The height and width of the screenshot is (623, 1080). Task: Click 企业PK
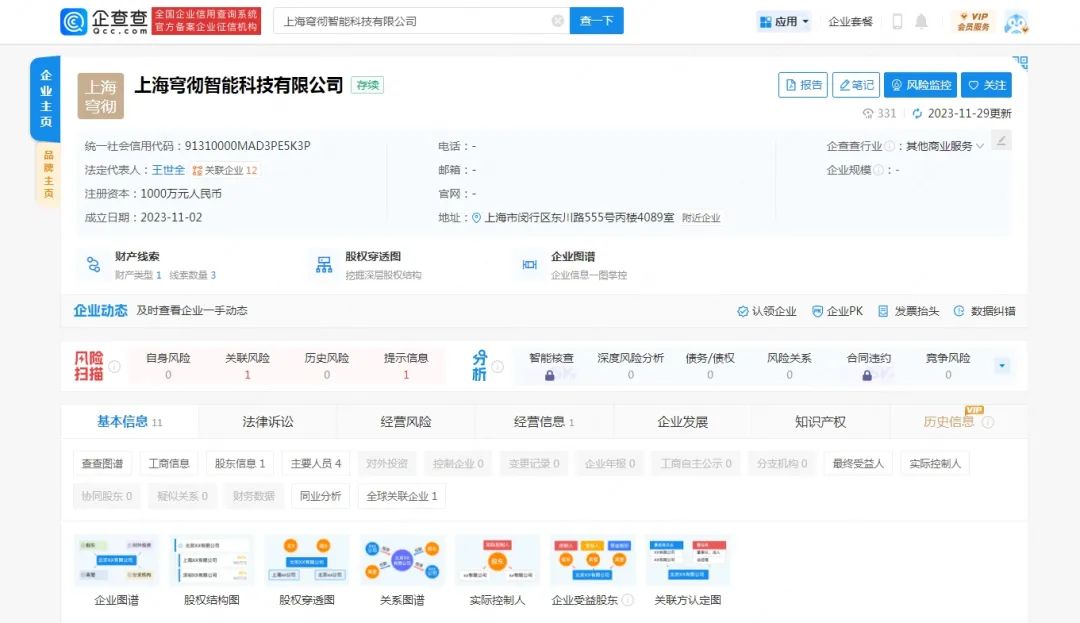coord(838,311)
